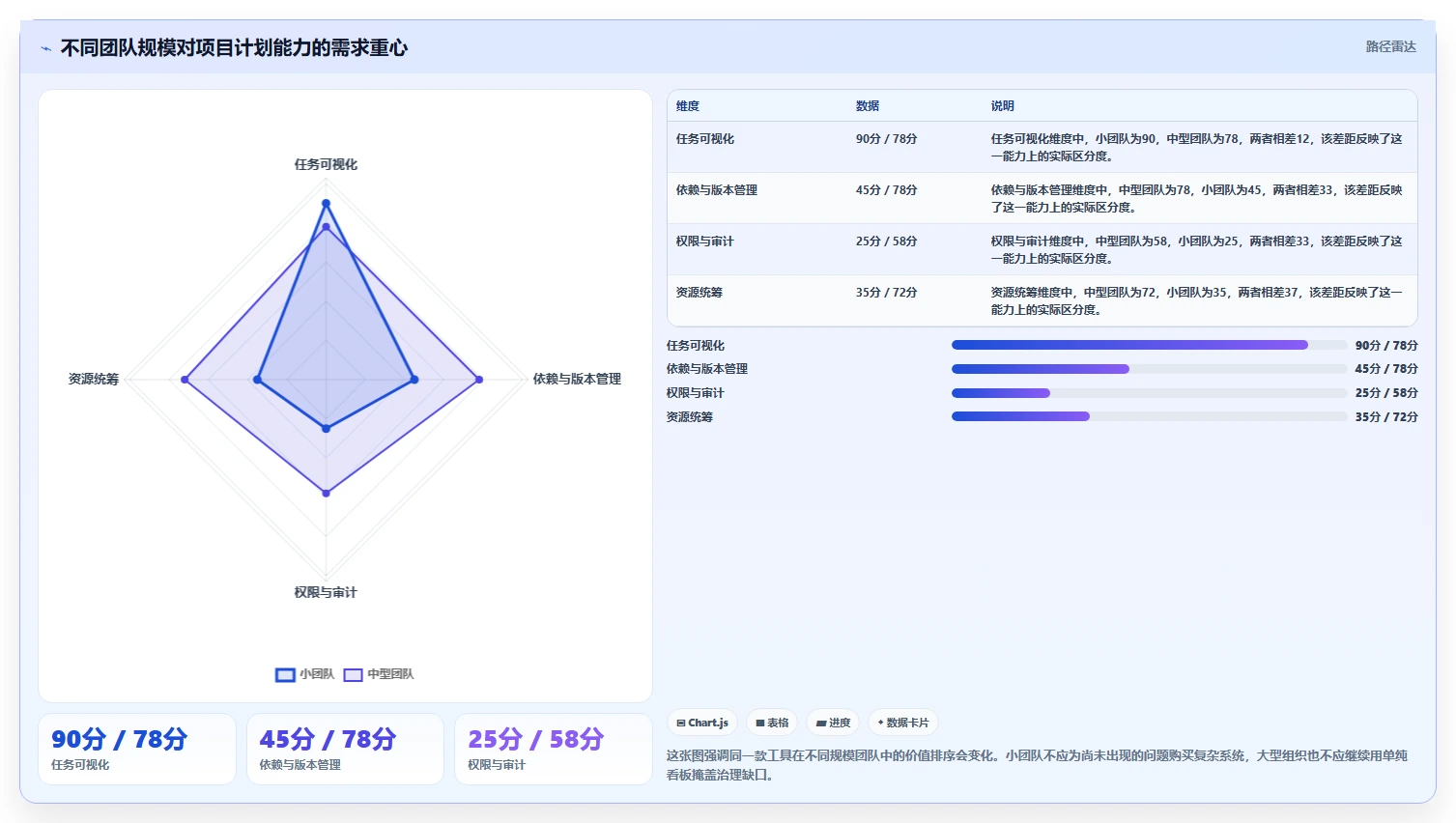Image resolution: width=1456 pixels, height=823 pixels.
Task: Click the 25分 / 58分 value beside progress bar
Action: click(1386, 393)
